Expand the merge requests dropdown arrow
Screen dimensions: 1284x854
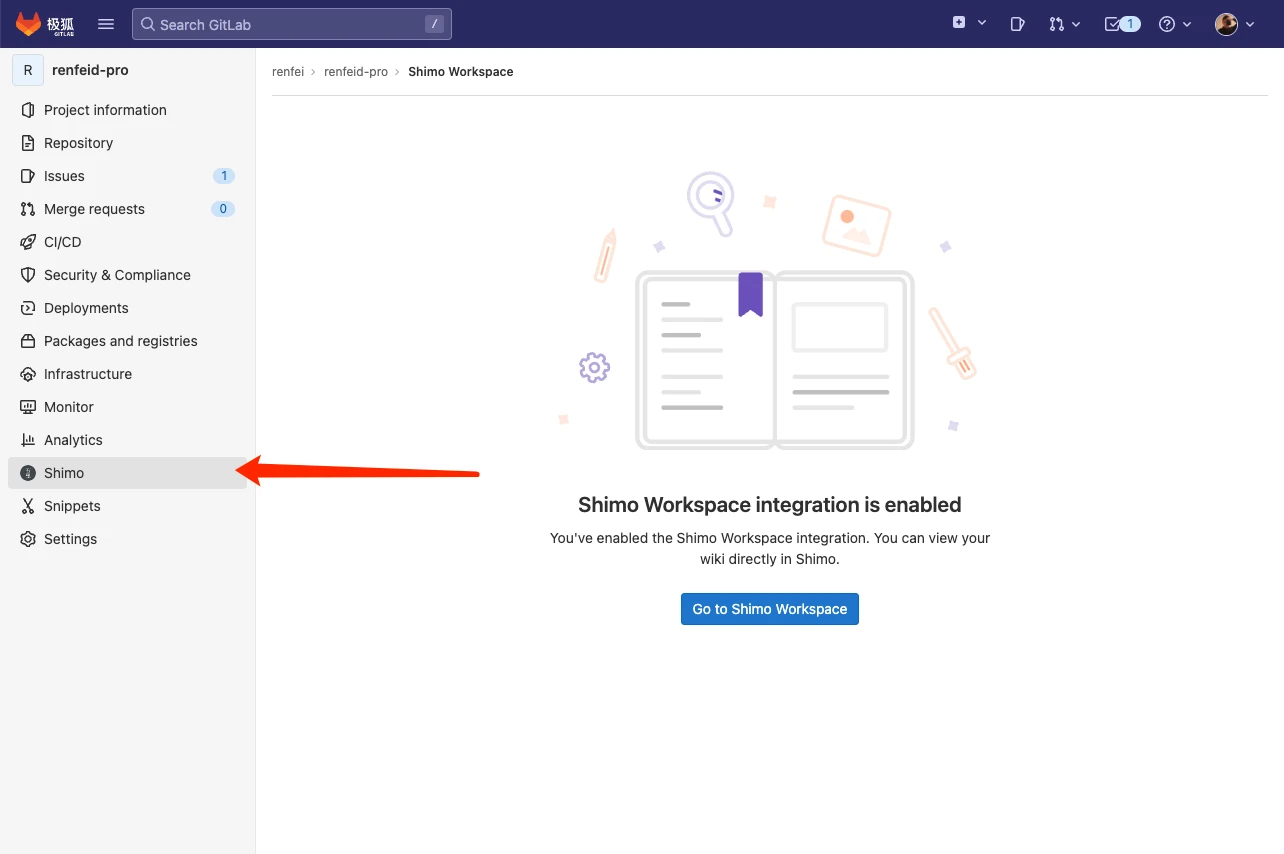tap(1076, 24)
